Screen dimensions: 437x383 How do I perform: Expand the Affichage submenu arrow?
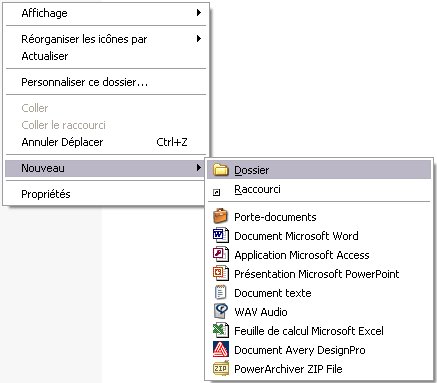tap(199, 13)
